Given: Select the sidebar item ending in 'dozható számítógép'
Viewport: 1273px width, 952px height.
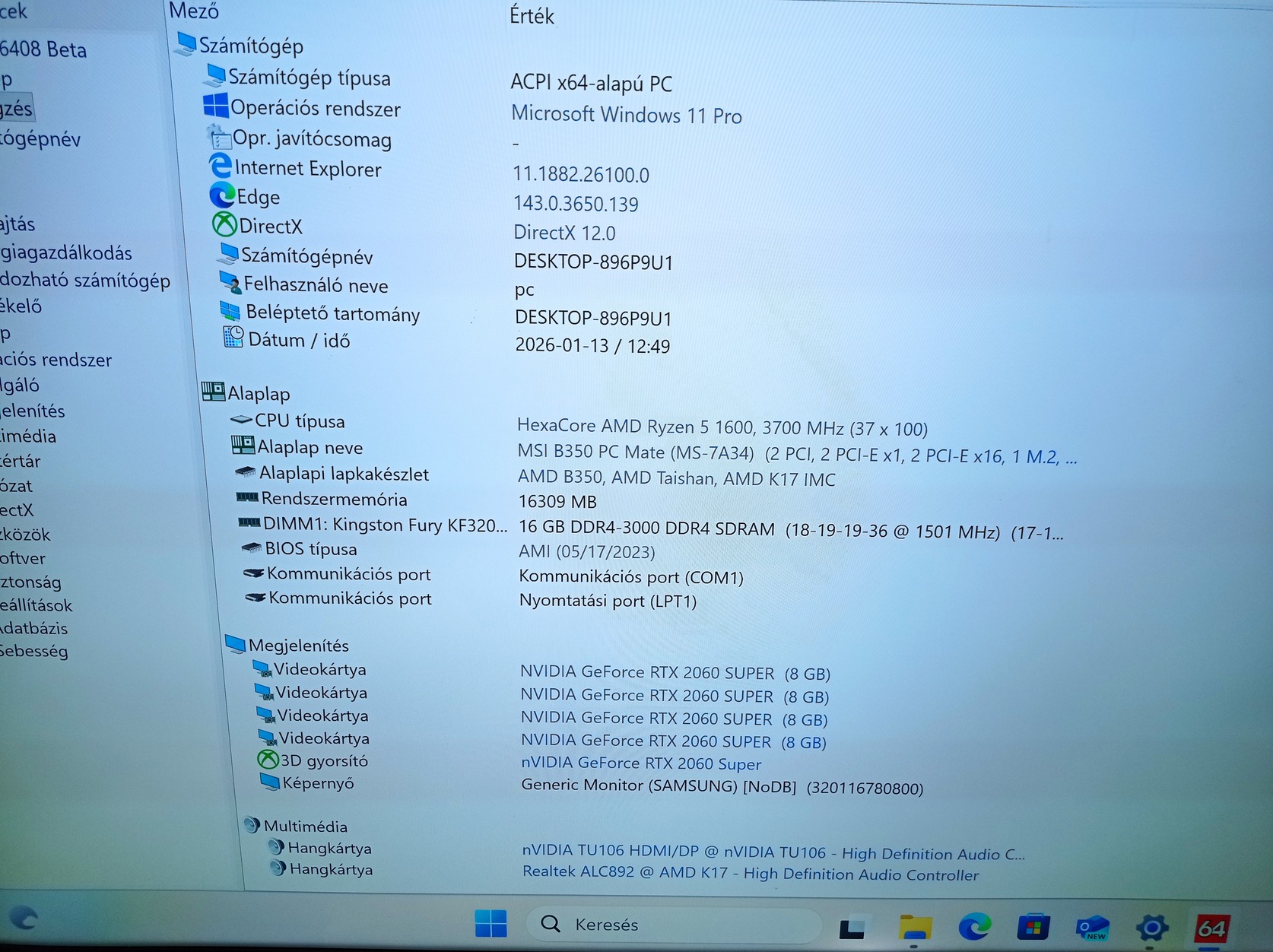Looking at the screenshot, I should [85, 280].
